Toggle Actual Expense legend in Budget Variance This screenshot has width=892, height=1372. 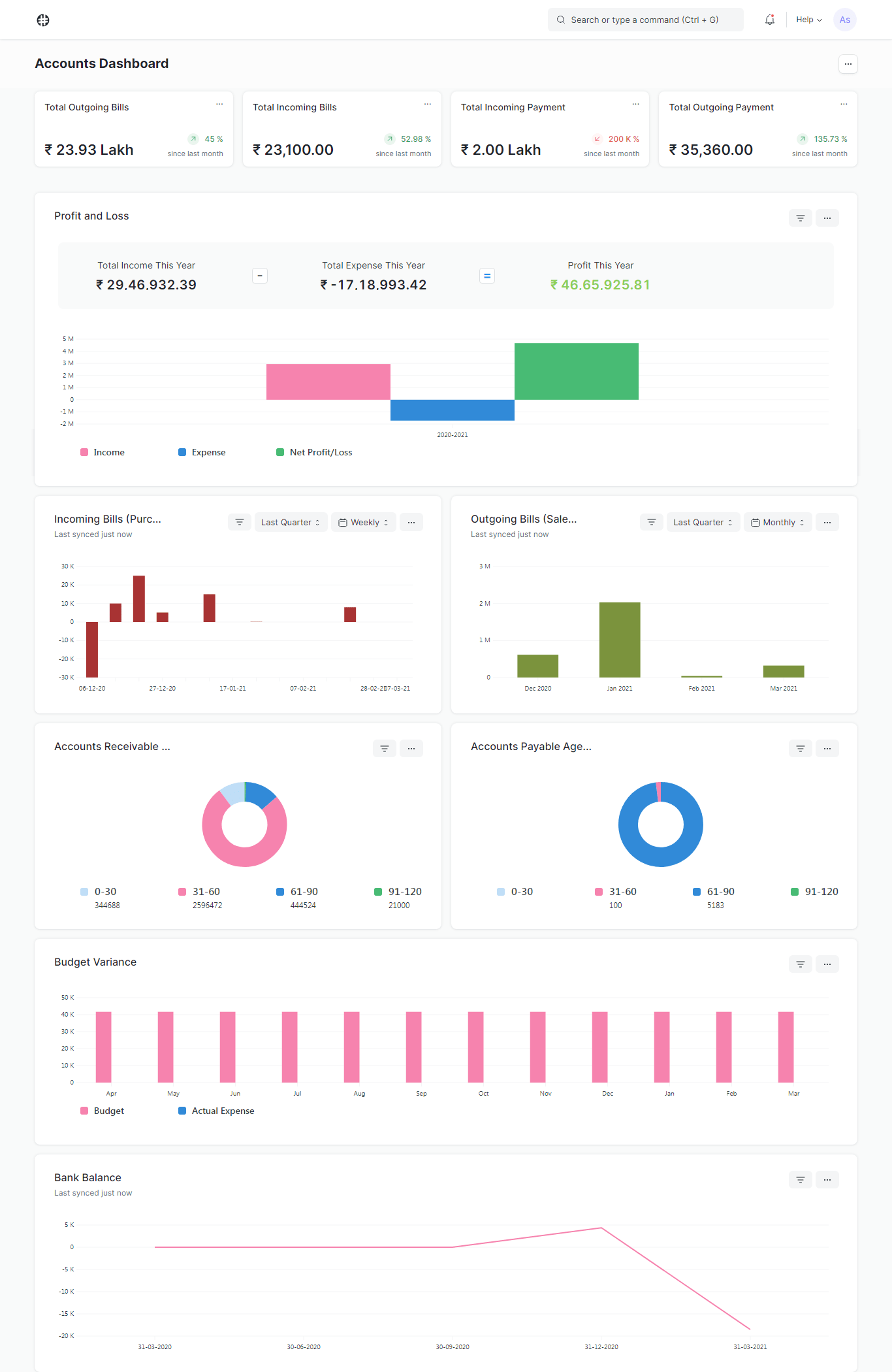click(x=216, y=1111)
